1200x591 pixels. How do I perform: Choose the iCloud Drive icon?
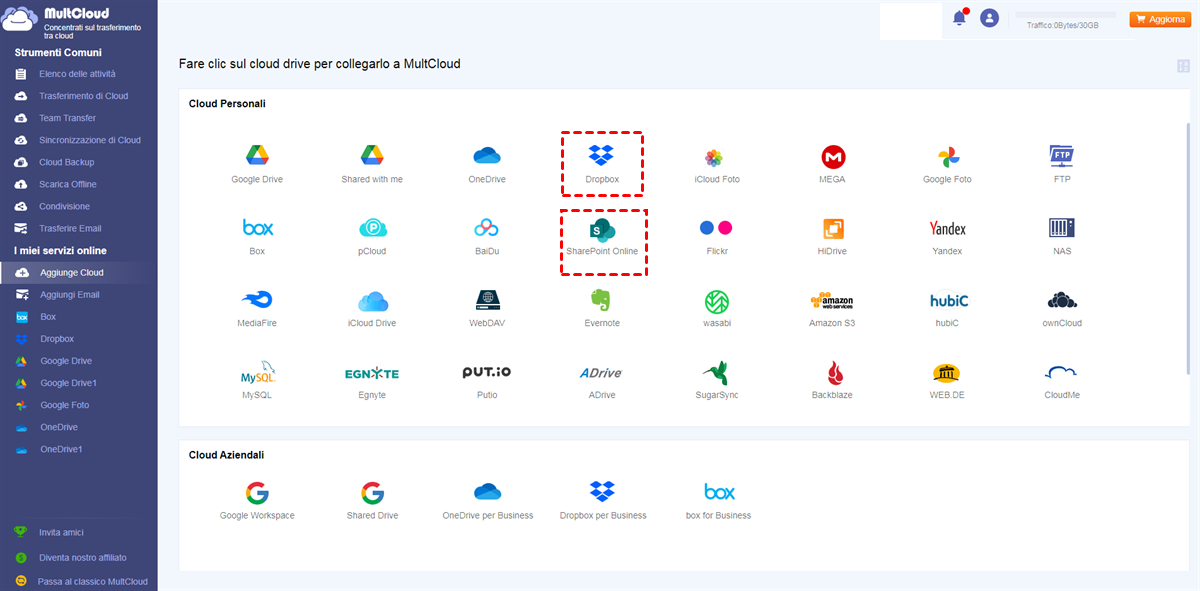point(372,300)
